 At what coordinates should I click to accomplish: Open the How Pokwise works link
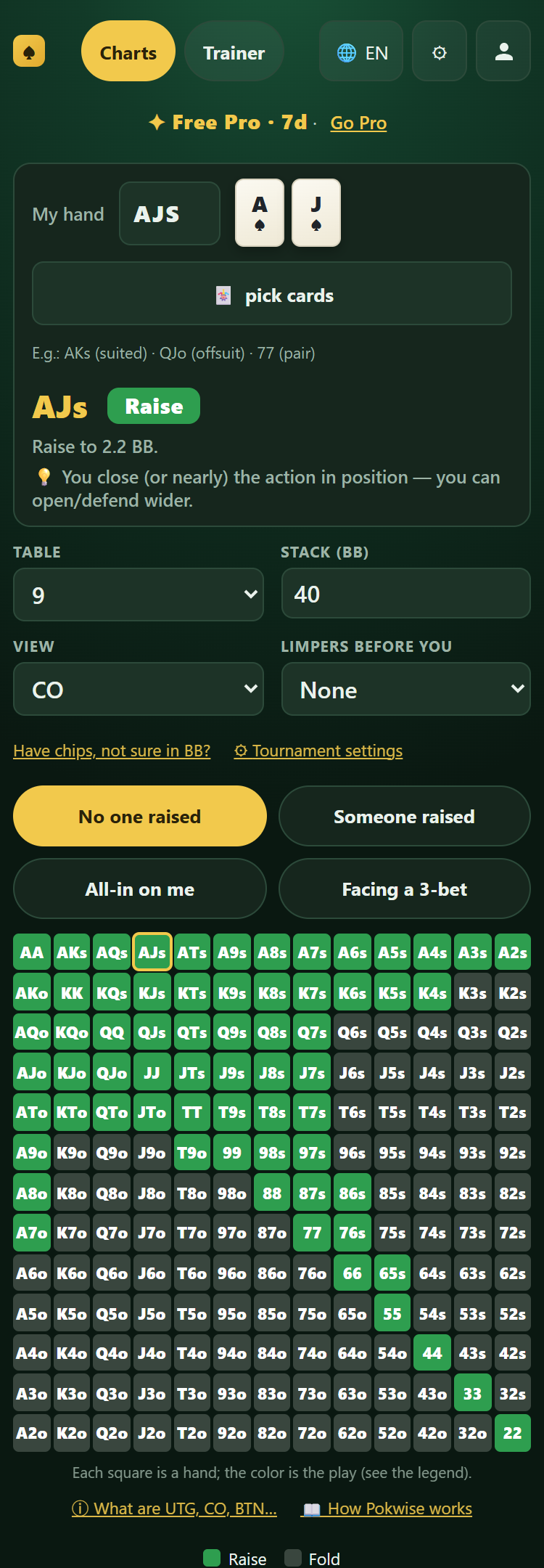click(387, 1508)
